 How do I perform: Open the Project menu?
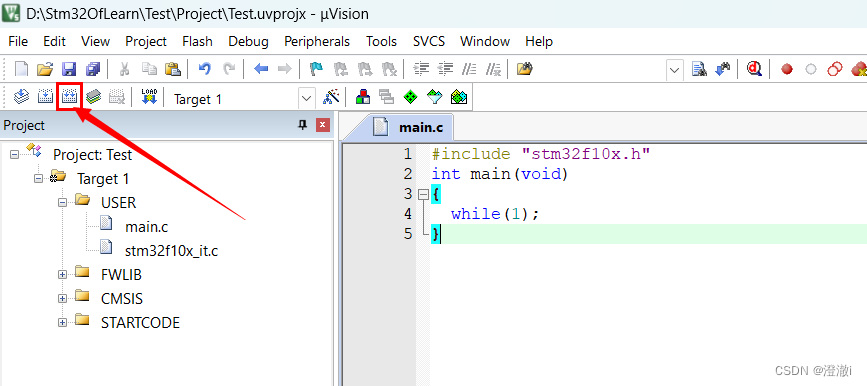point(146,41)
